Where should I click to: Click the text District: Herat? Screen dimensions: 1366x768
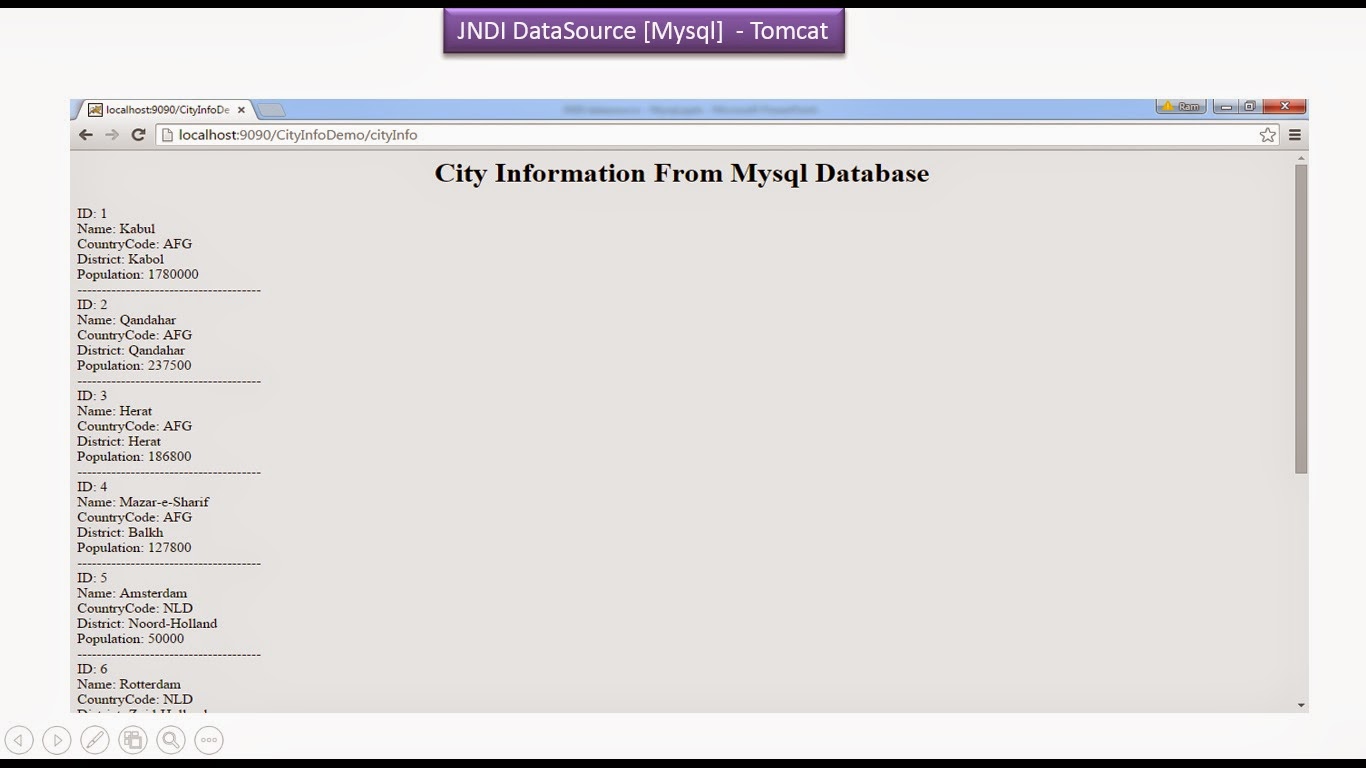coord(119,441)
